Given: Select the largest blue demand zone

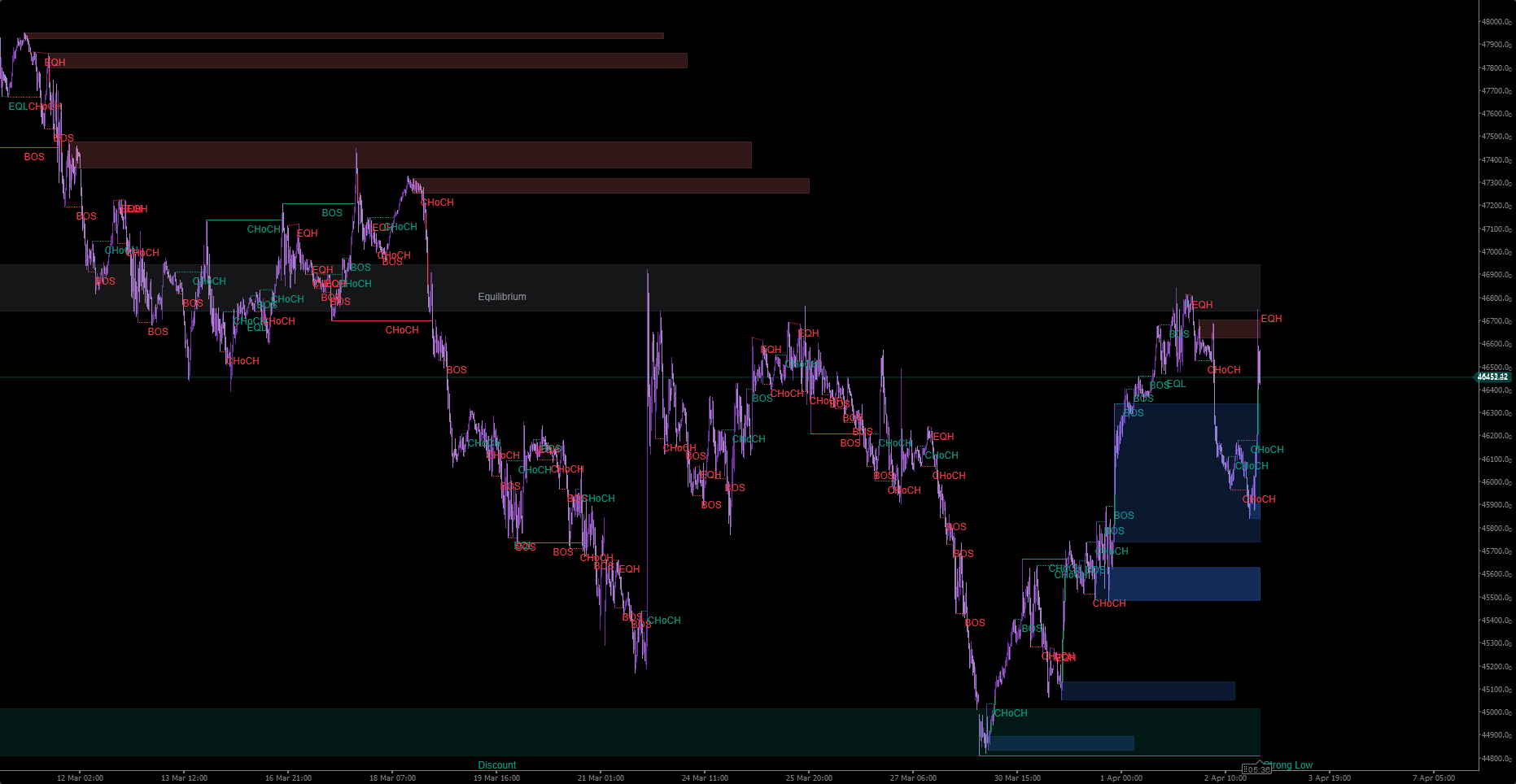Looking at the screenshot, I should 1186,473.
